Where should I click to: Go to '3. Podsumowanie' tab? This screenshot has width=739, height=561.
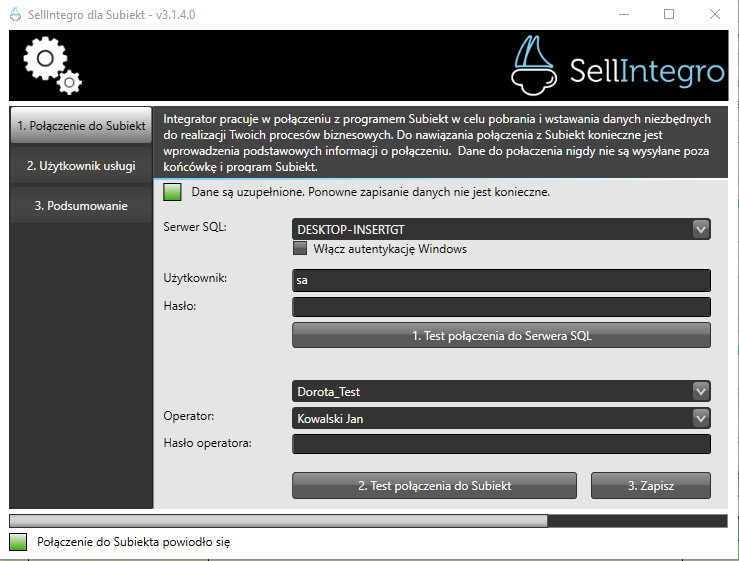[x=81, y=206]
